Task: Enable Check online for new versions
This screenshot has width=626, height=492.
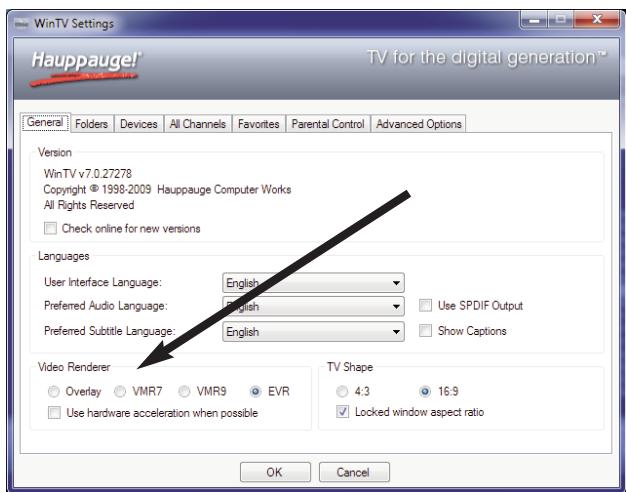Action: click(50, 228)
